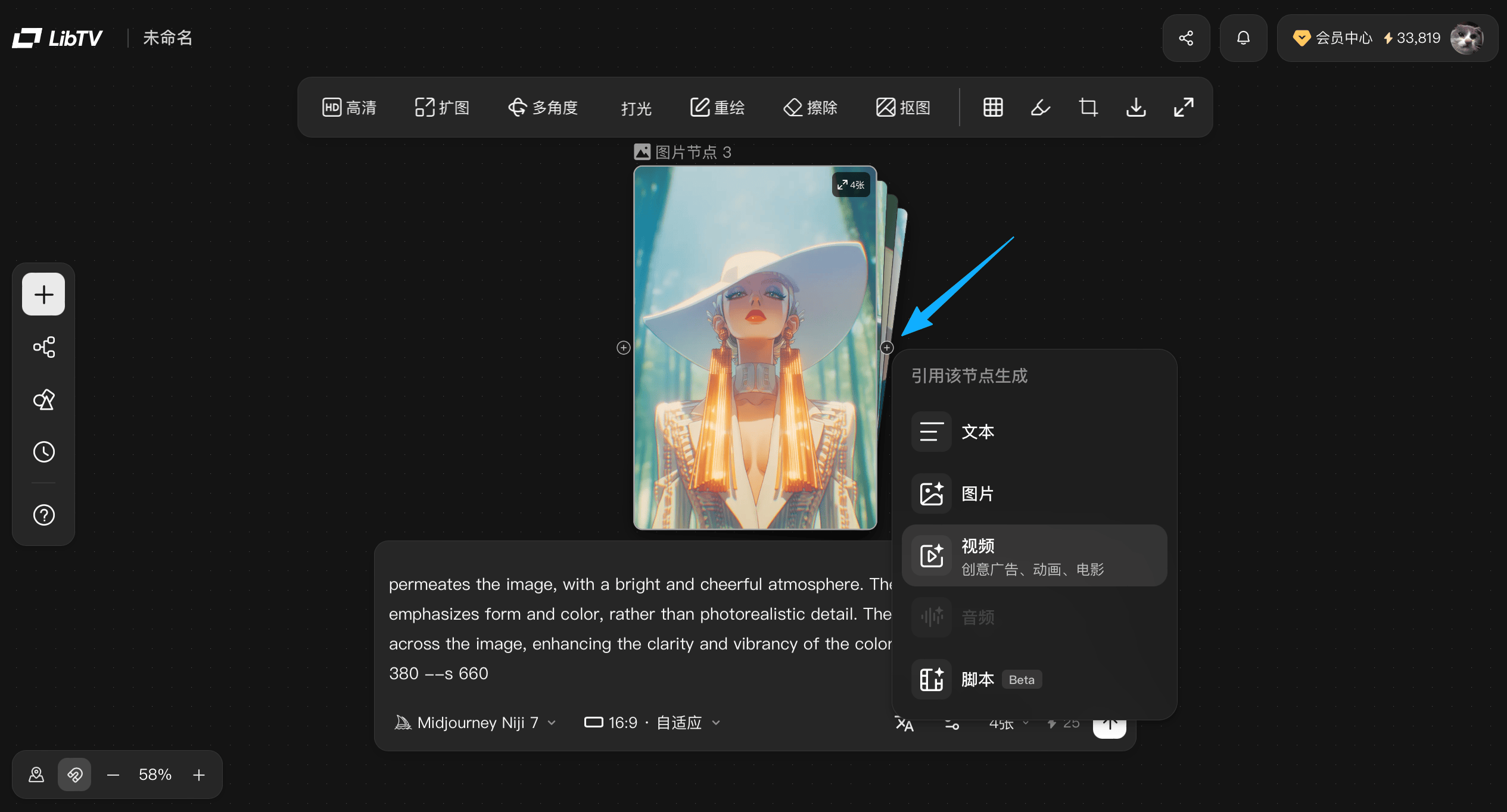Image resolution: width=1507 pixels, height=812 pixels.
Task: Open the history clock icon in sidebar
Action: [43, 452]
